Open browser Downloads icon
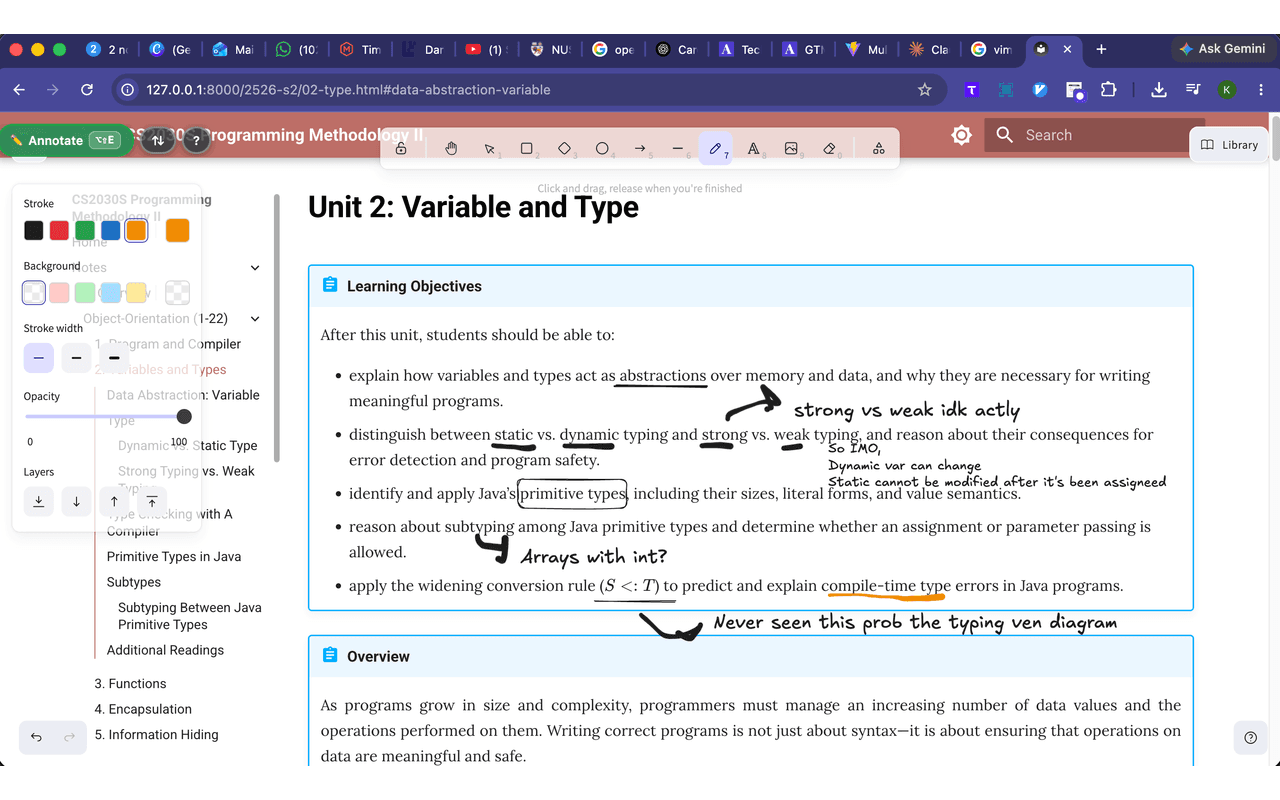Screen dimensions: 1280x800 1159,90
